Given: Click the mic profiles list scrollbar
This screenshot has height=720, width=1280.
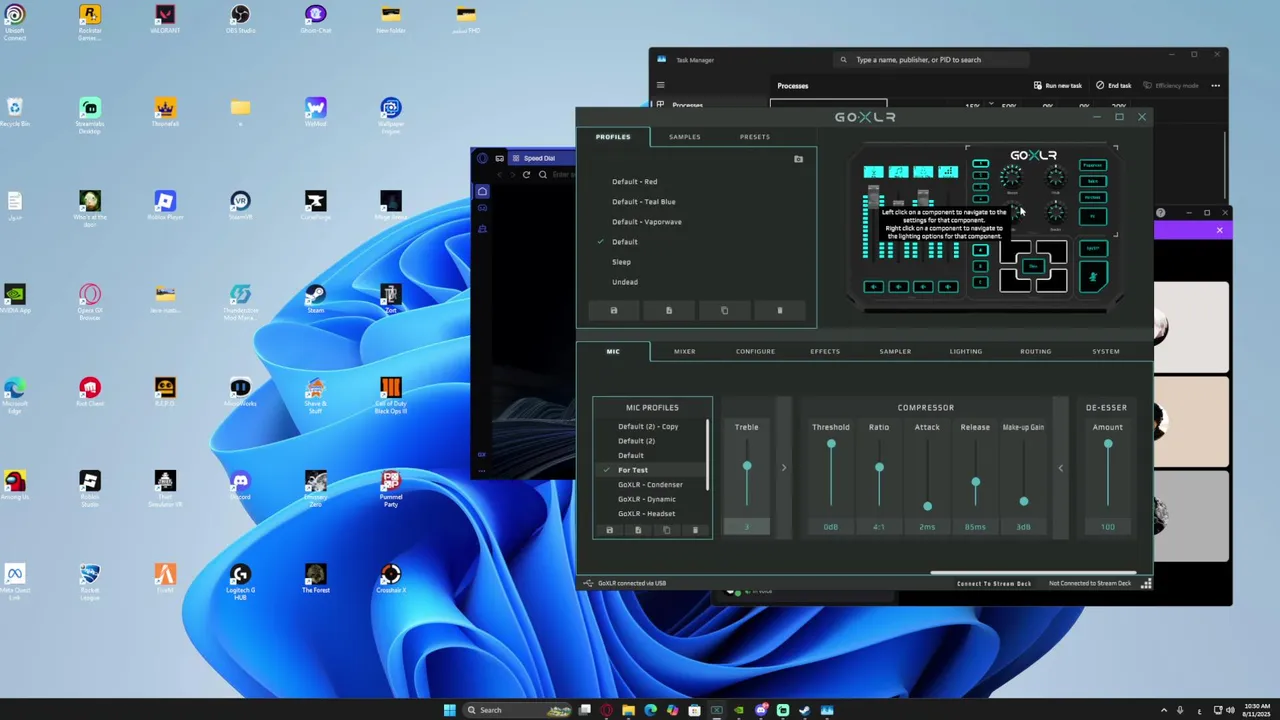Looking at the screenshot, I should [x=708, y=455].
